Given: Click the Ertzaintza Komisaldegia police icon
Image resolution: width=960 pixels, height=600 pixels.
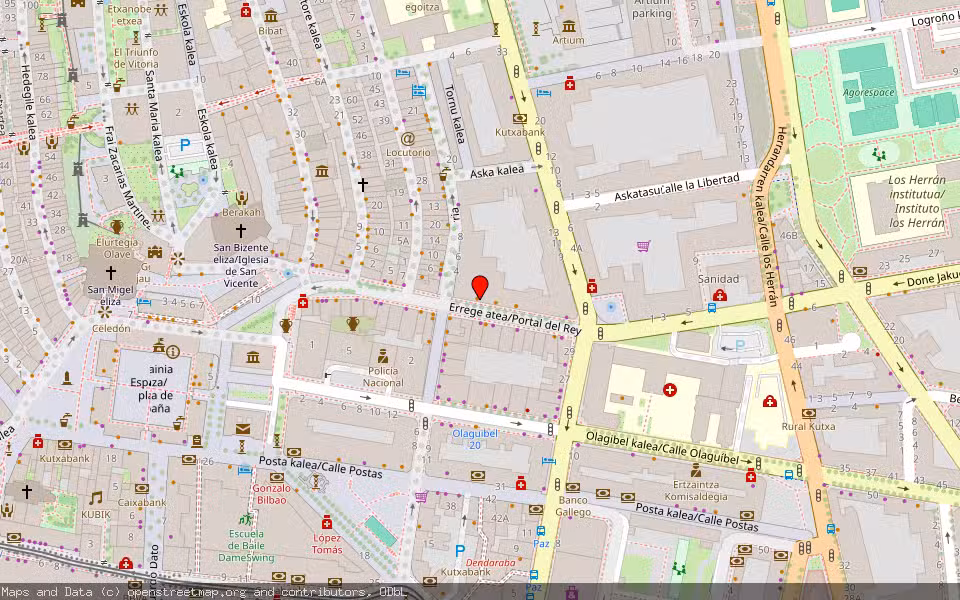Looking at the screenshot, I should tap(696, 470).
